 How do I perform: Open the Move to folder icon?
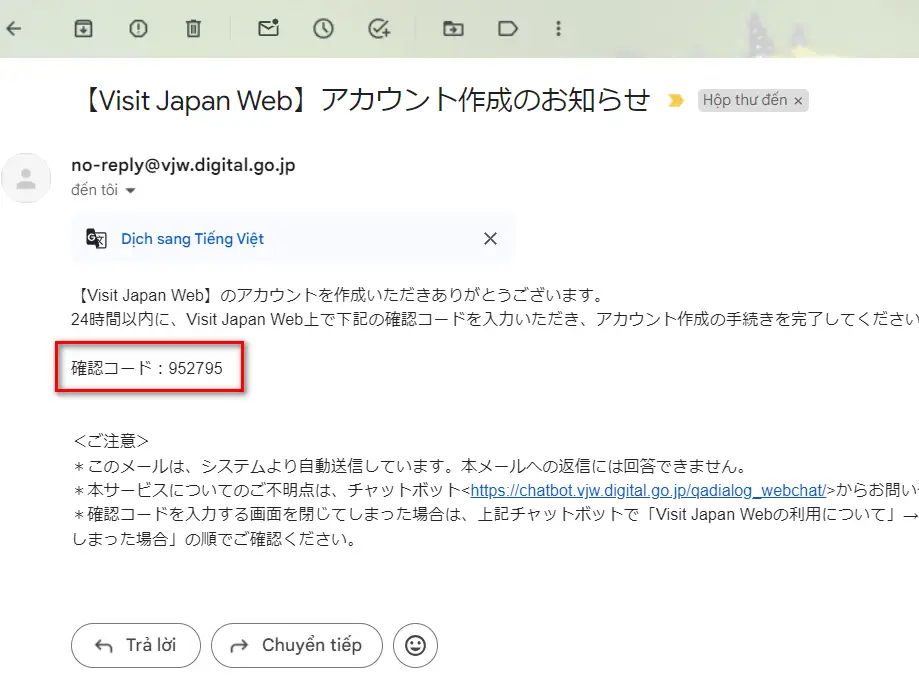click(453, 29)
